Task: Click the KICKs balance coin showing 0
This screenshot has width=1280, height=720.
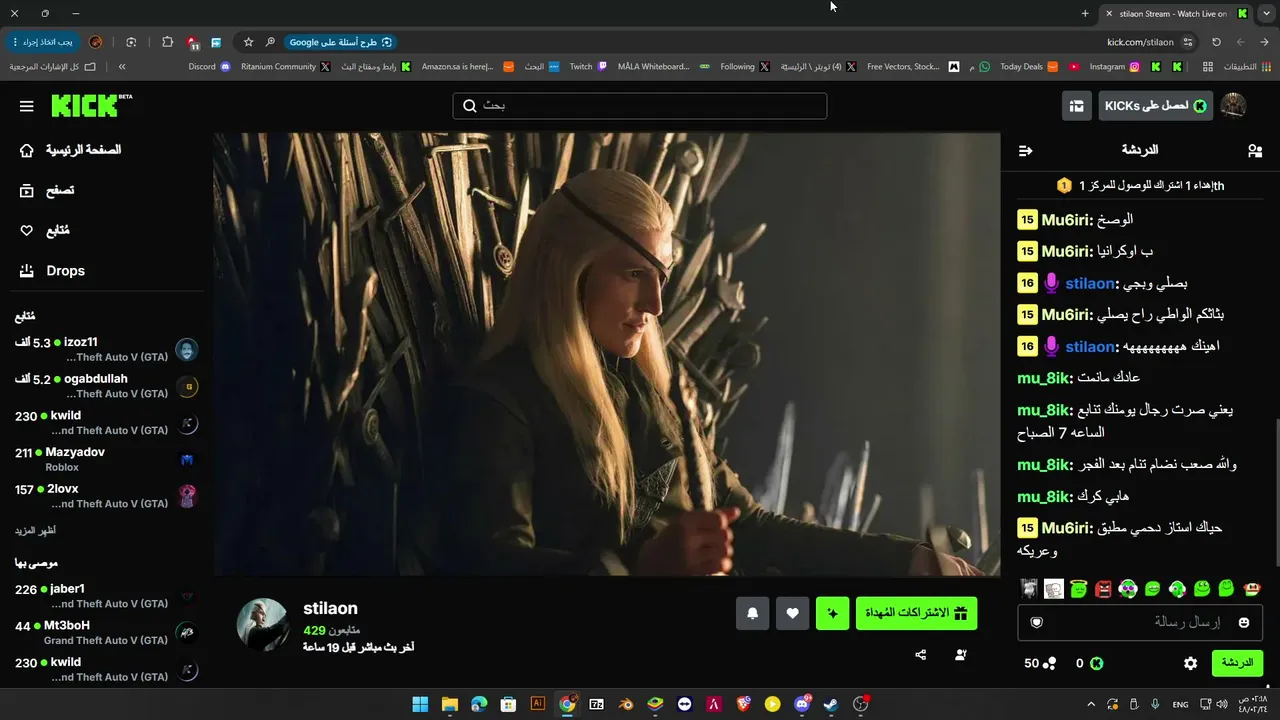Action: [x=1097, y=663]
